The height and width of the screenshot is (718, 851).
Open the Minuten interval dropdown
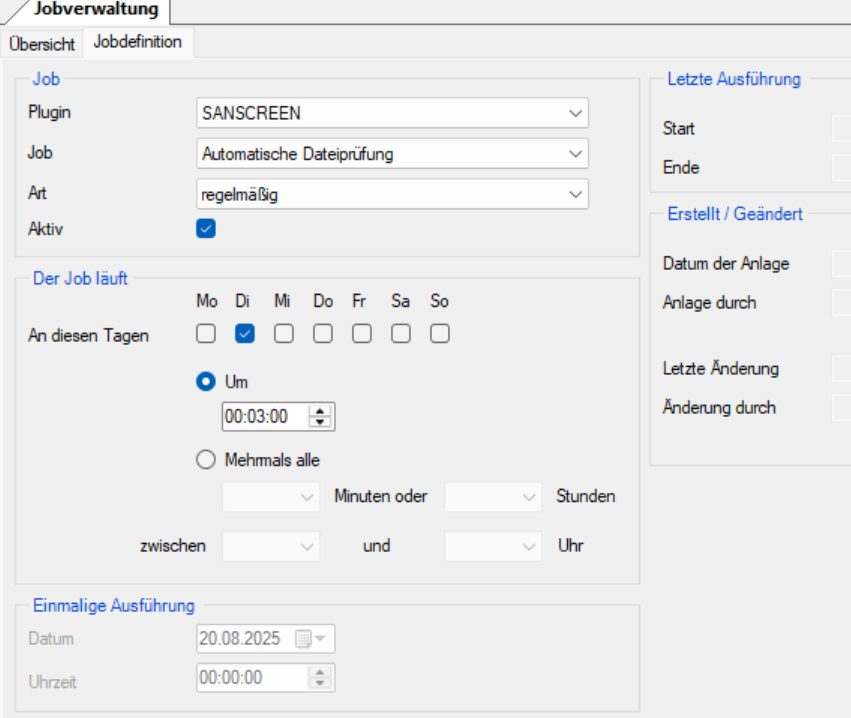click(x=271, y=496)
